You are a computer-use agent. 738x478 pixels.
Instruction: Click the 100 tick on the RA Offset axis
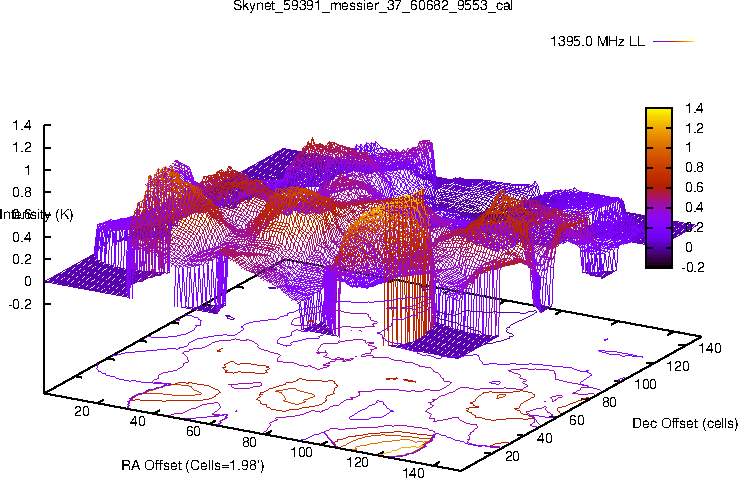[x=301, y=452]
